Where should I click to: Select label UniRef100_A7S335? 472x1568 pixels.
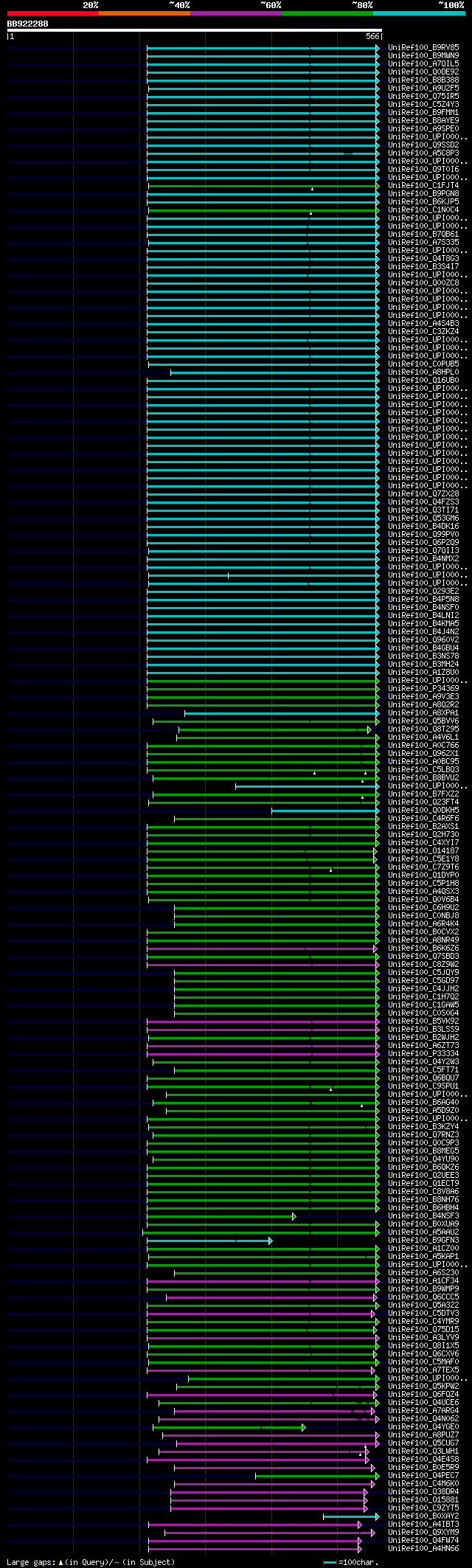[x=423, y=242]
